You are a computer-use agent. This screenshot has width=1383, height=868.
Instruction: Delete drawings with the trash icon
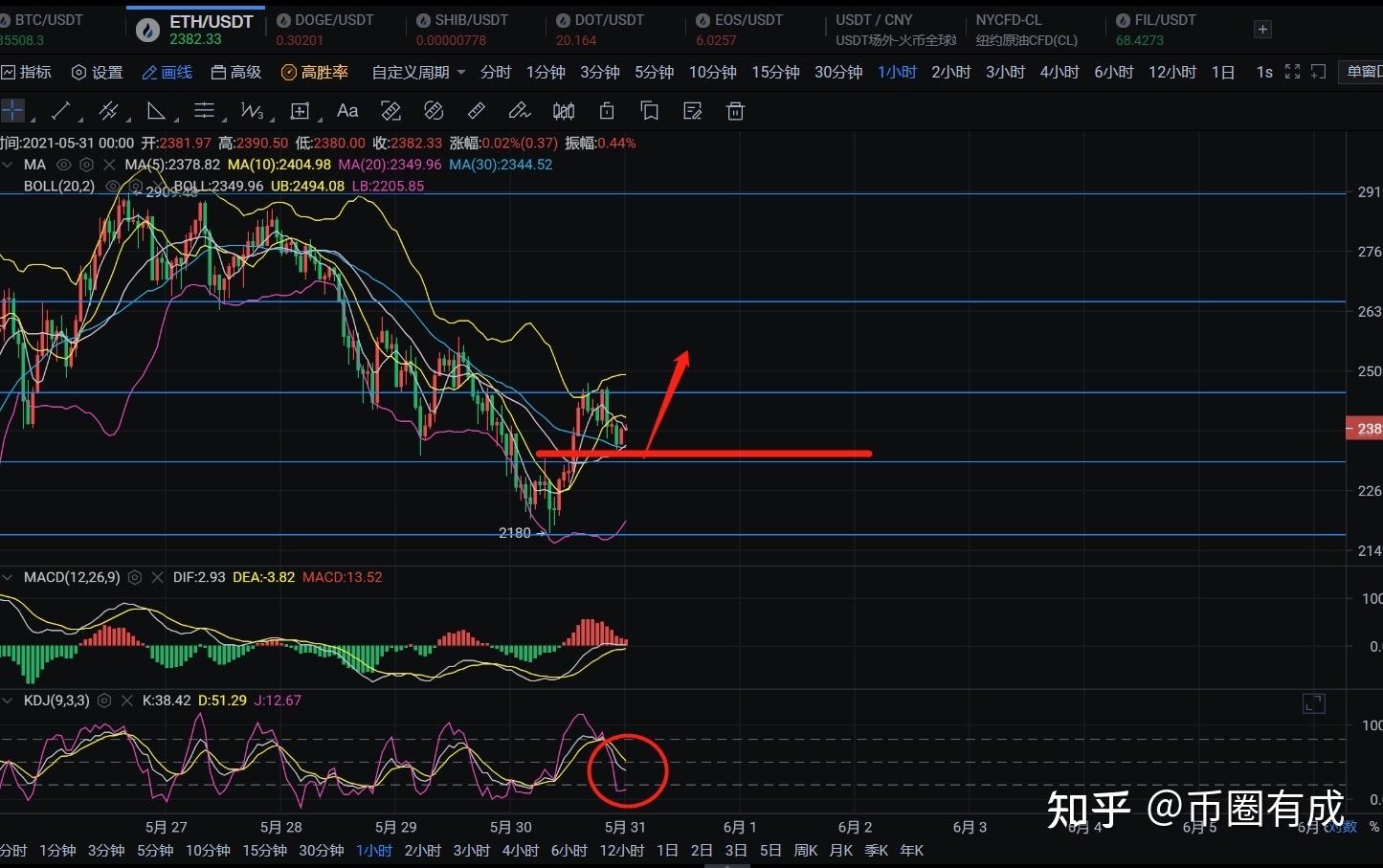735,111
